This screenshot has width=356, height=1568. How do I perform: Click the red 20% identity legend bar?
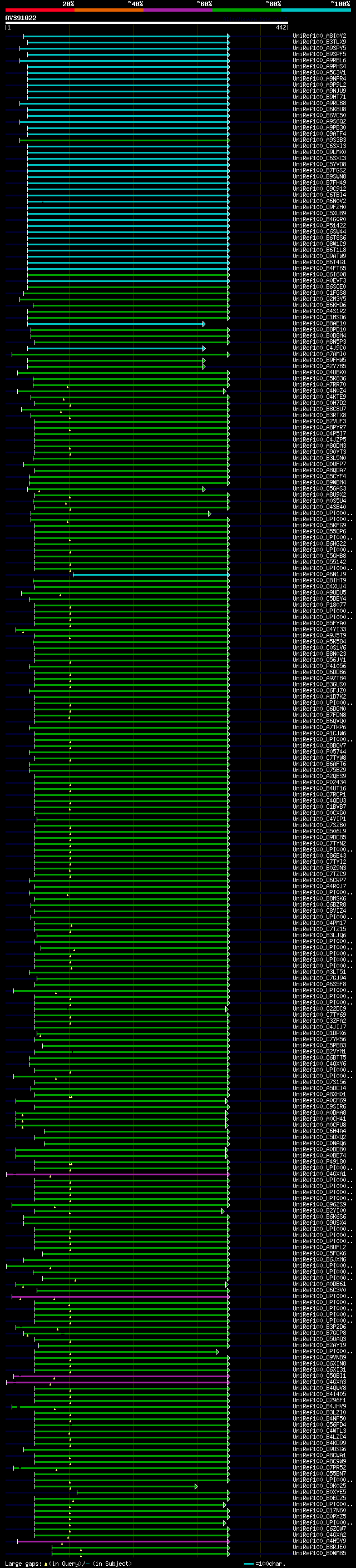pyautogui.click(x=39, y=10)
